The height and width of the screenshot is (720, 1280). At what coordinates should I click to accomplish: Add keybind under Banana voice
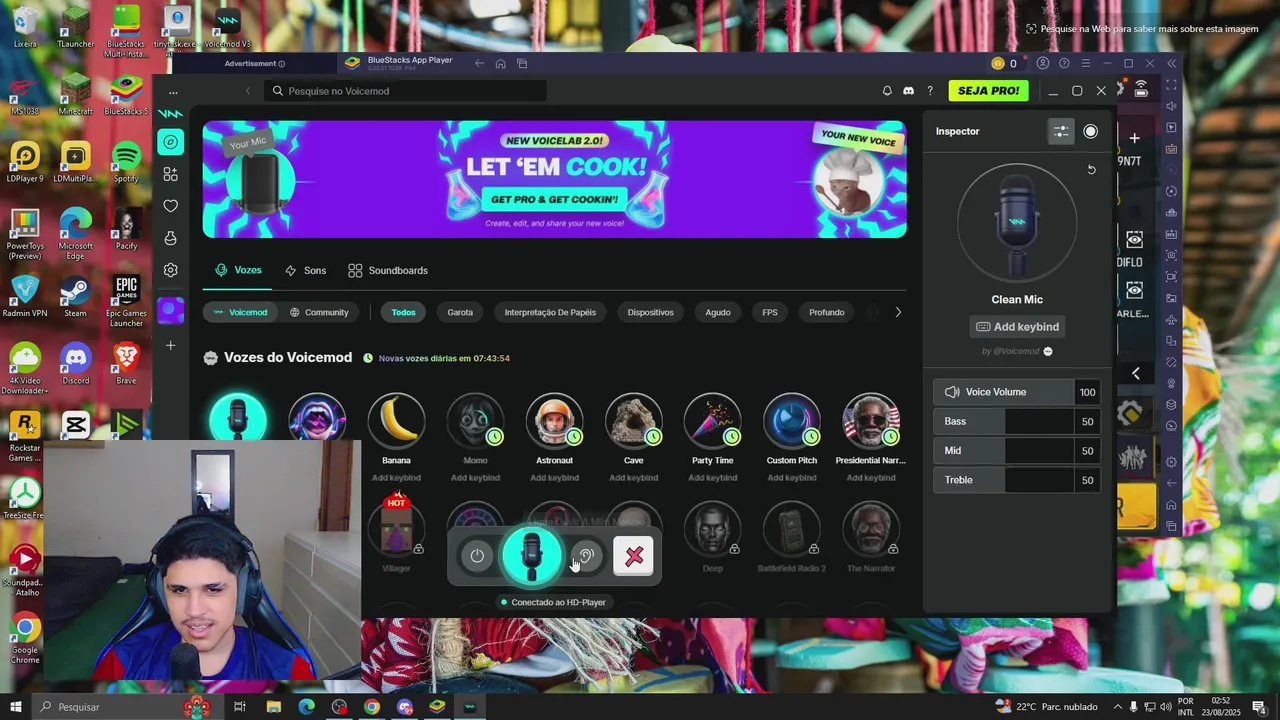tap(396, 478)
